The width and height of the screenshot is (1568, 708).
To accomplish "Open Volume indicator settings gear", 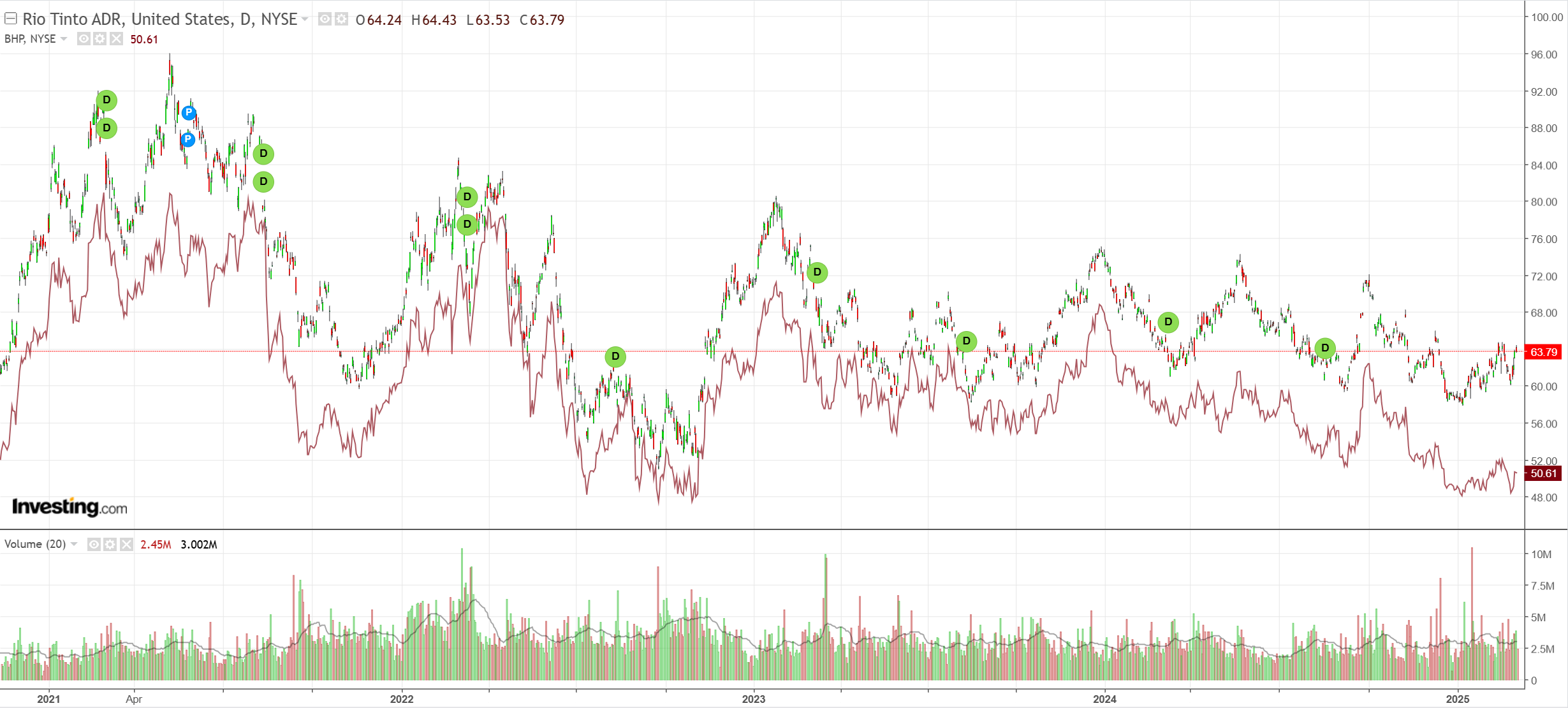I will (x=110, y=544).
